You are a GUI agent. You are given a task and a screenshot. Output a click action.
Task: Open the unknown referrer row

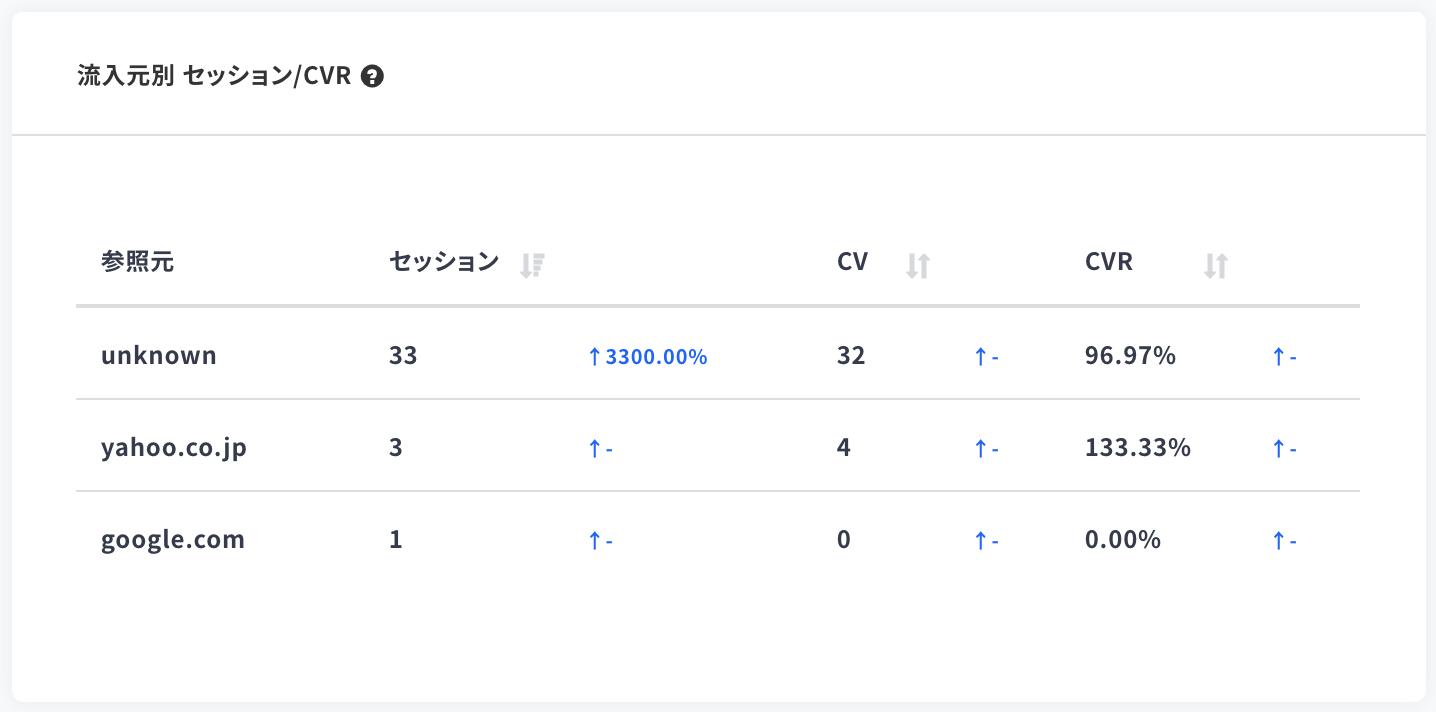(718, 355)
